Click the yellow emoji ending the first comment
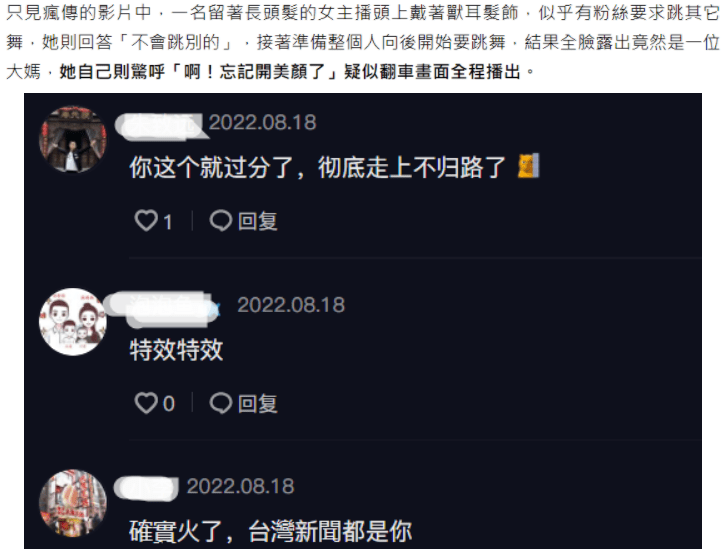The width and height of the screenshot is (724, 549). (528, 166)
